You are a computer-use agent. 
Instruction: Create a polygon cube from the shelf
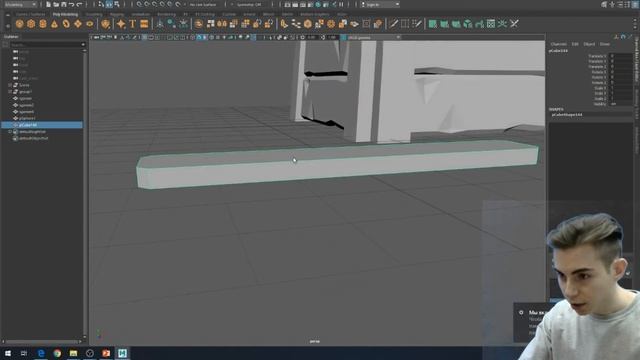coord(31,24)
